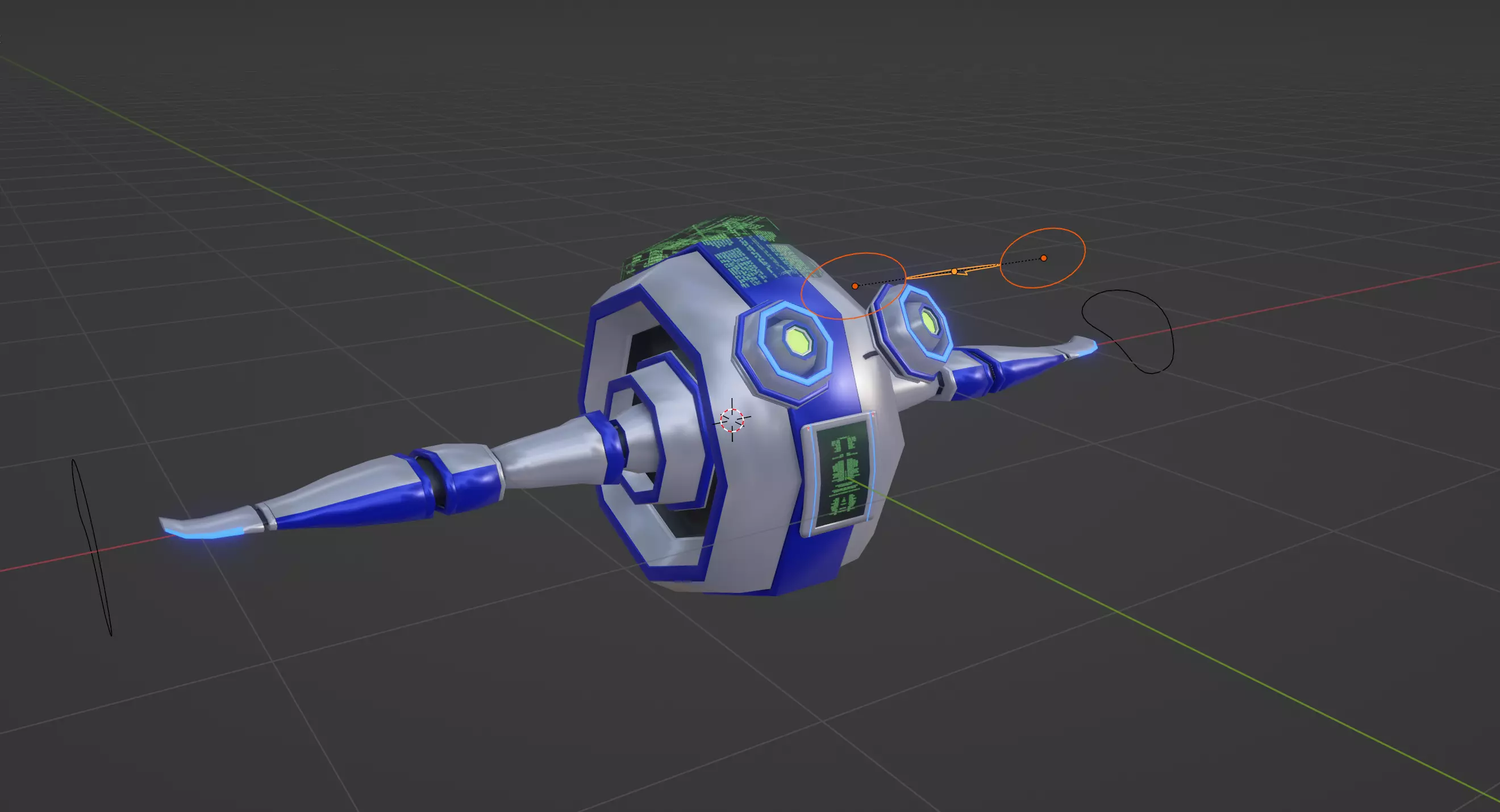The width and height of the screenshot is (1500, 812).
Task: Click the robot's right yellow-green eye
Action: pos(930,321)
